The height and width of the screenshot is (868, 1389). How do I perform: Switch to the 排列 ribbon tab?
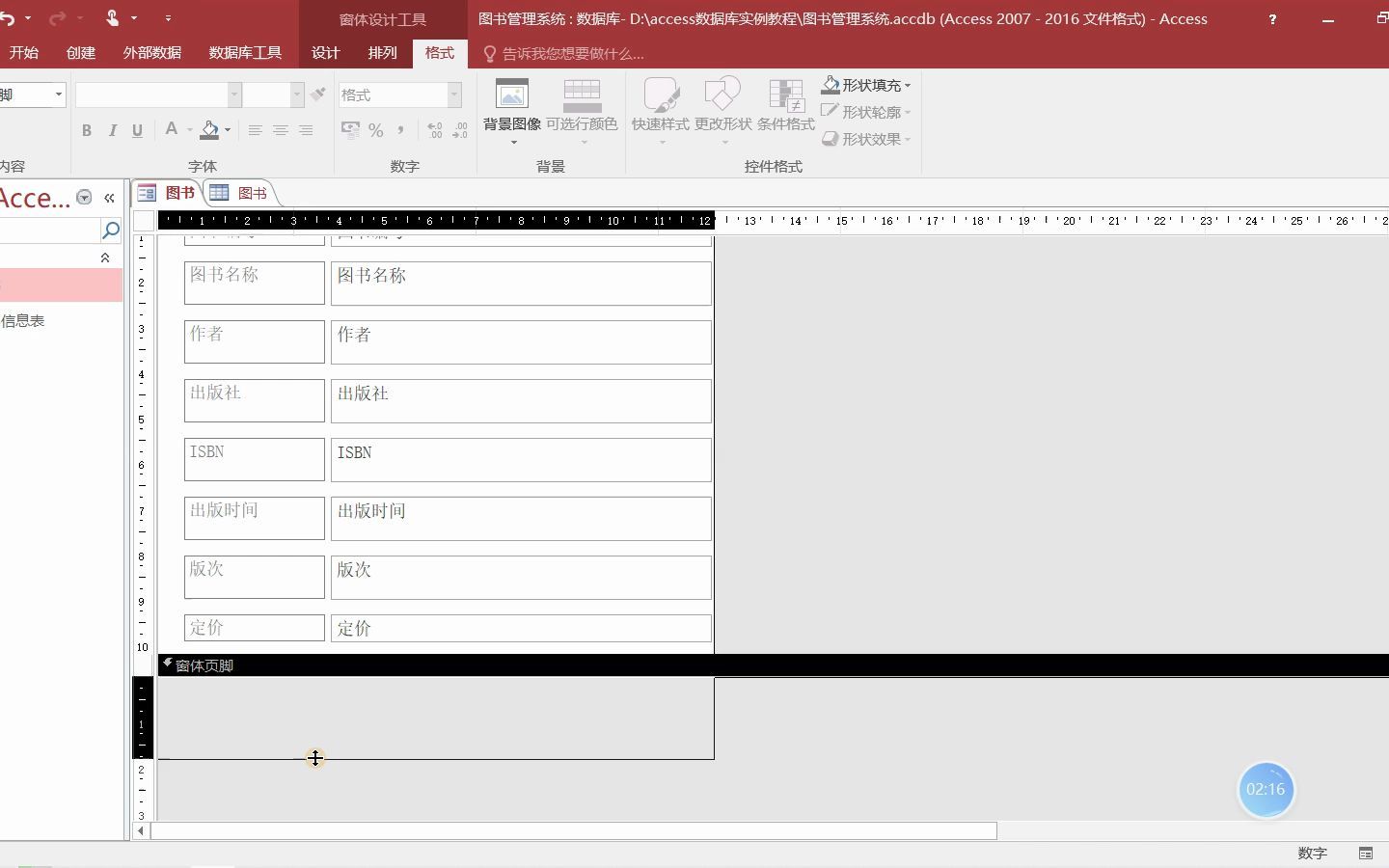click(383, 53)
